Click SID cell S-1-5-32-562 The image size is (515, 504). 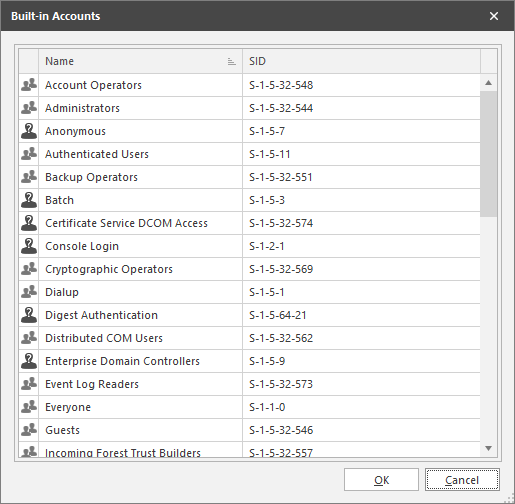[361, 338]
